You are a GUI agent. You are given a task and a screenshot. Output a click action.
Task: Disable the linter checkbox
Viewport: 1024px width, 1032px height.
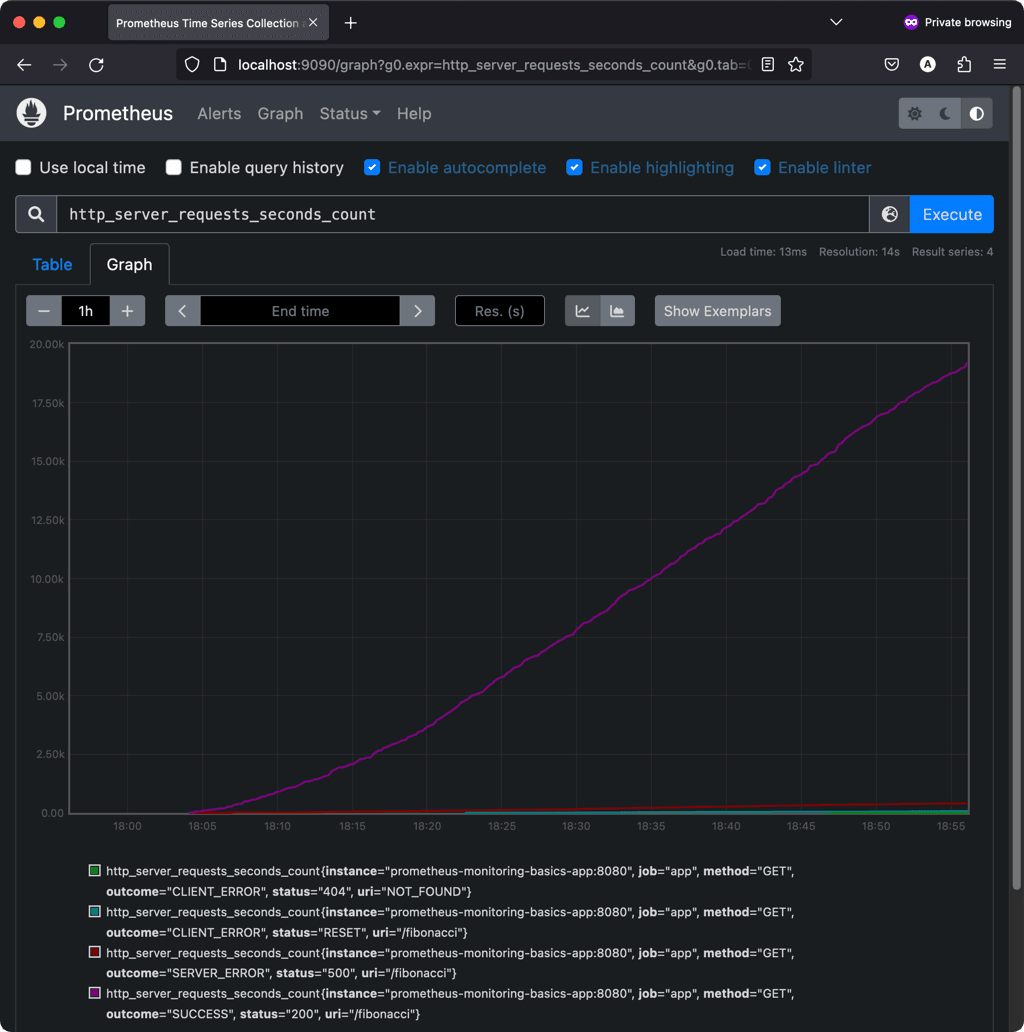tap(762, 167)
